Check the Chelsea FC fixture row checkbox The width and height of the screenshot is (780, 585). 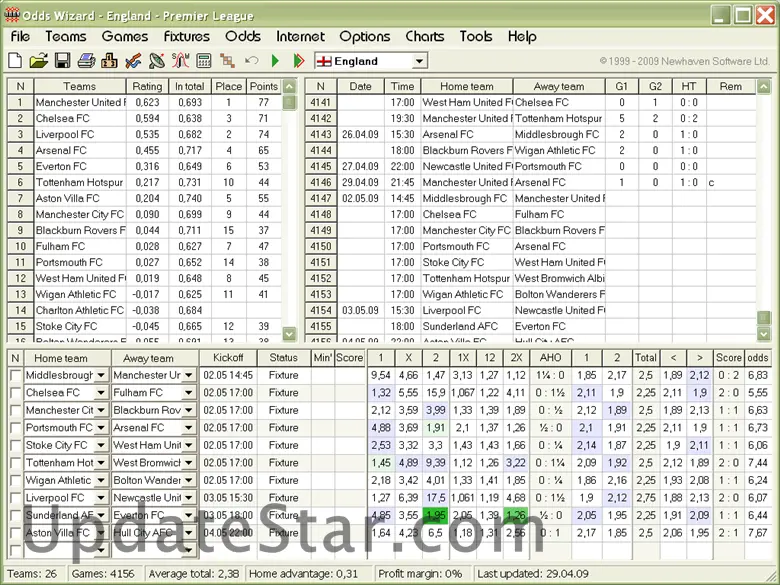coord(15,393)
